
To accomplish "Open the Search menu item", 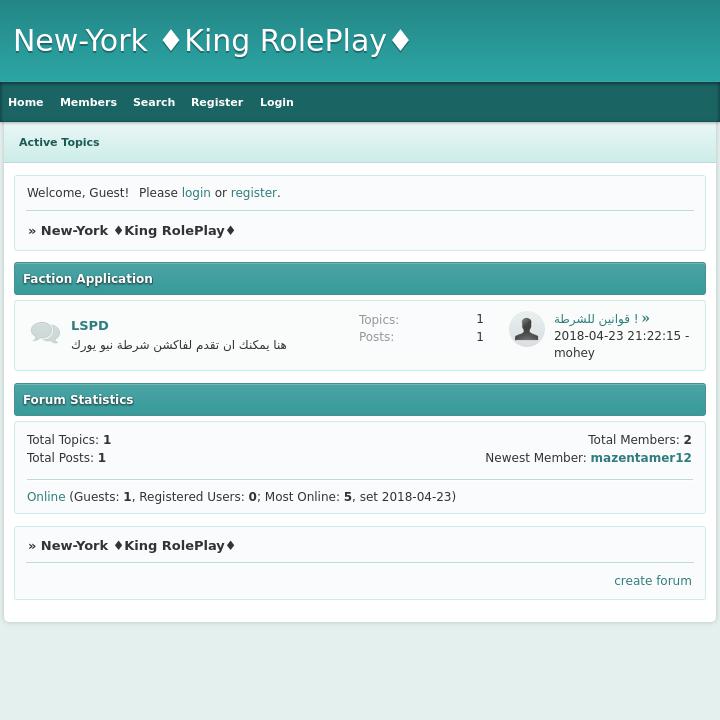I will (154, 102).
